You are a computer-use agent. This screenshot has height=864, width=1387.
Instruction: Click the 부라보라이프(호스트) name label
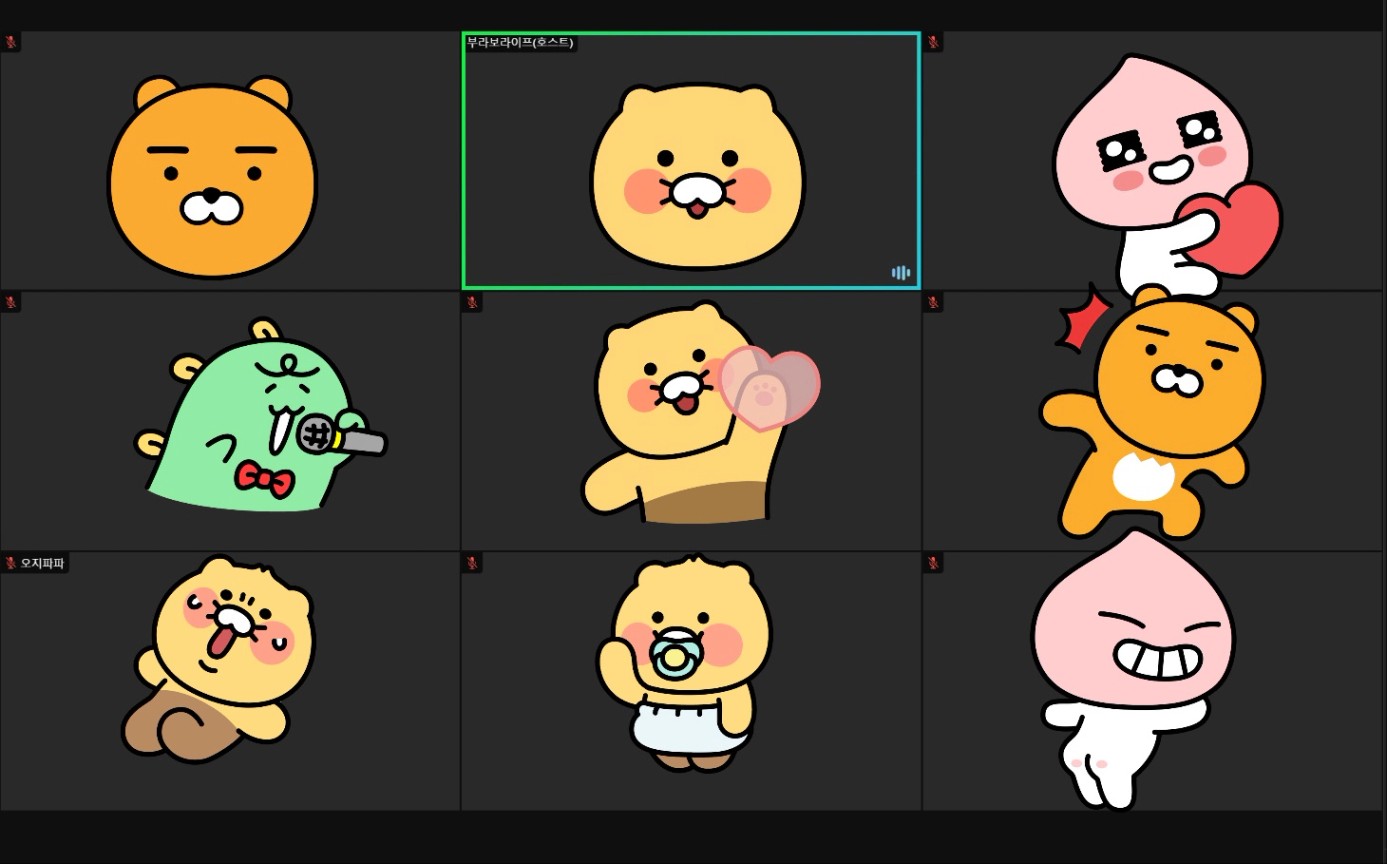(x=521, y=42)
